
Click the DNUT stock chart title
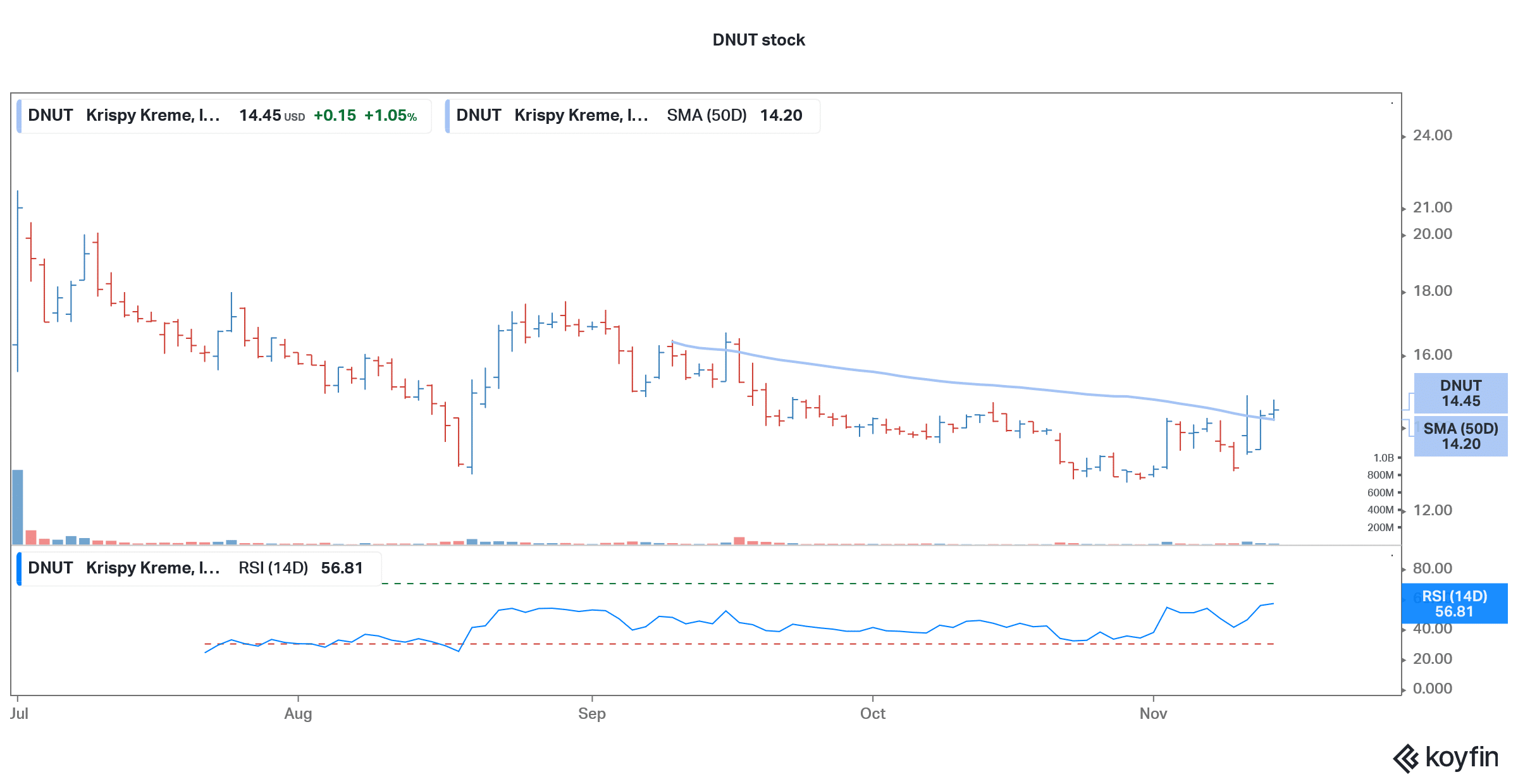[758, 40]
